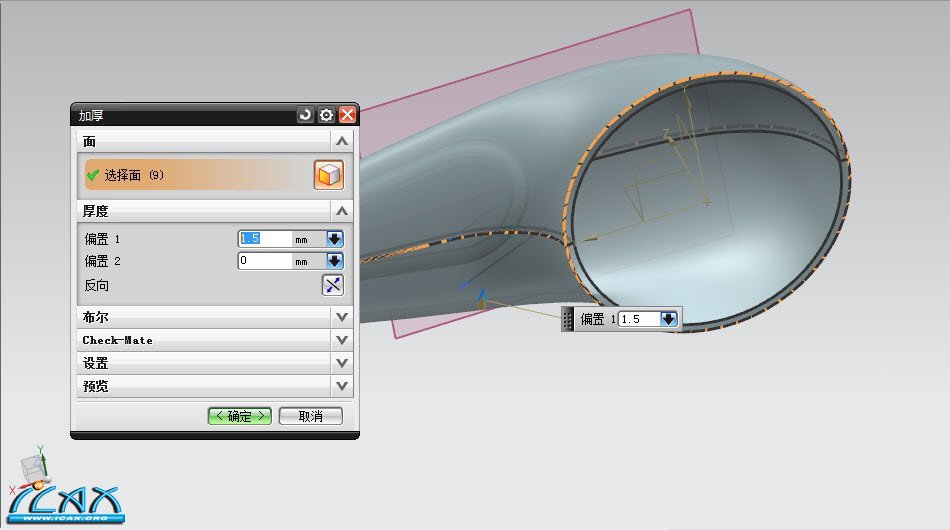The width and height of the screenshot is (950, 530).
Task: Click the 反向 label
Action: 96,285
